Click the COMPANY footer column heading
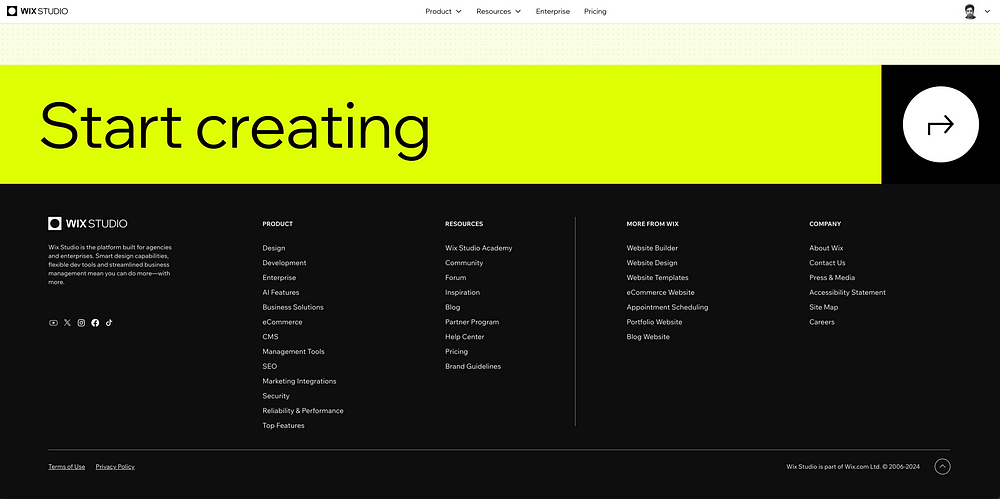The image size is (1000, 499). pos(825,224)
